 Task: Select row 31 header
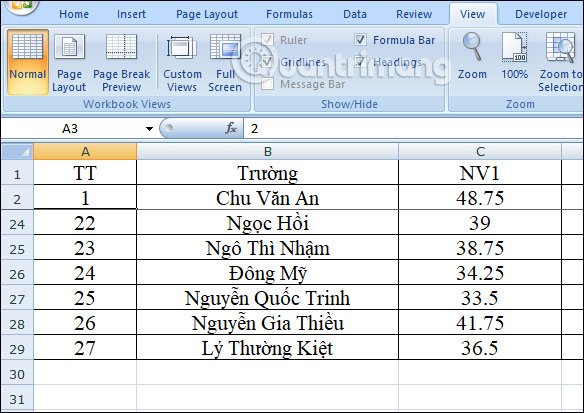pyautogui.click(x=17, y=398)
